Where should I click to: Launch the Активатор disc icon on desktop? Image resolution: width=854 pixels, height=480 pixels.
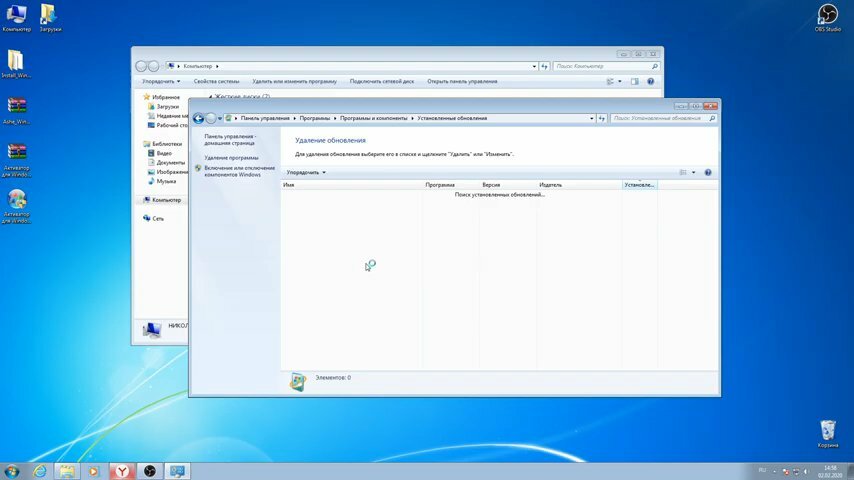pyautogui.click(x=16, y=206)
